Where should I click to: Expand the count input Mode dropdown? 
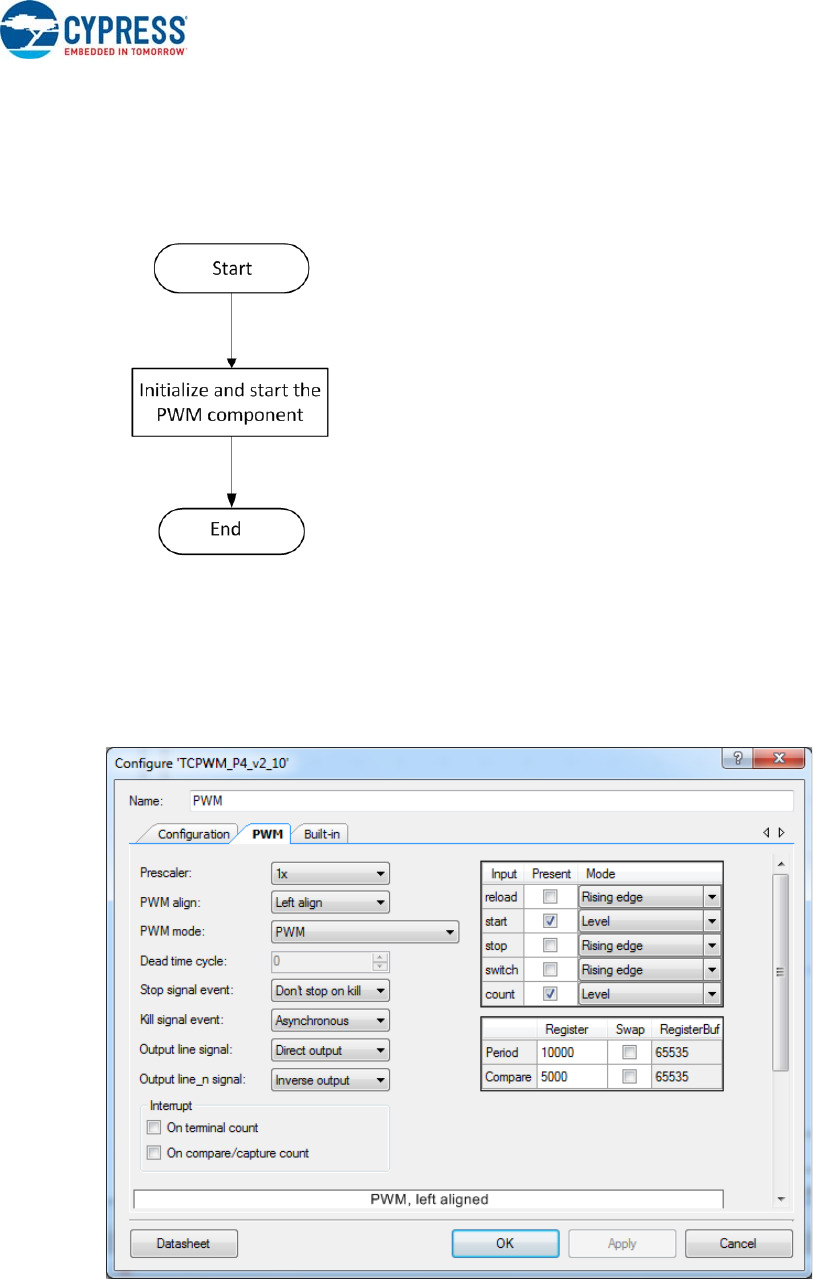(x=711, y=994)
